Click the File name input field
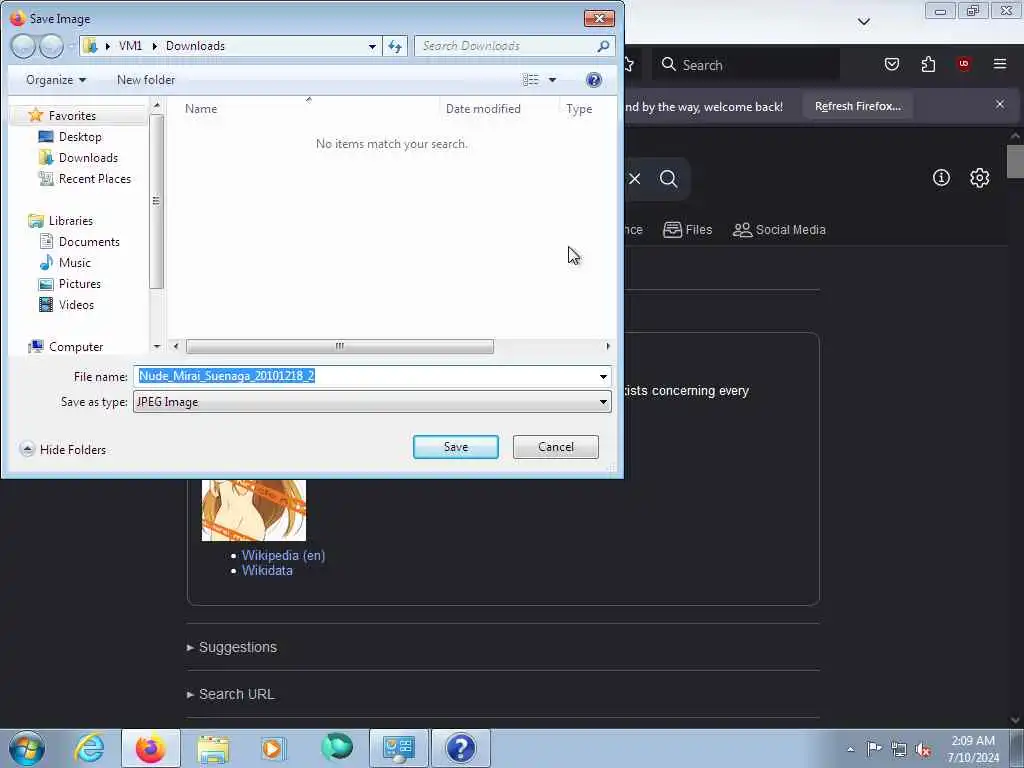 tap(372, 376)
